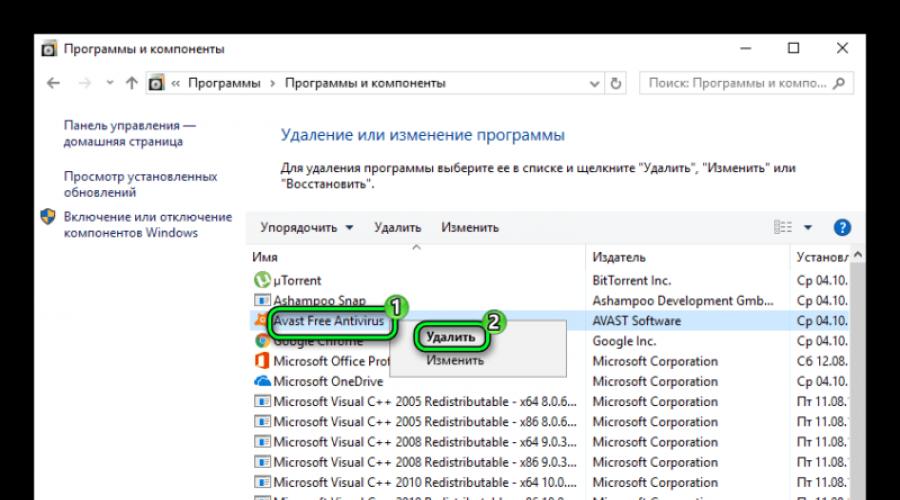Click the Visual C++ 2008 x86 installer icon
900x500 pixels.
pos(262,462)
